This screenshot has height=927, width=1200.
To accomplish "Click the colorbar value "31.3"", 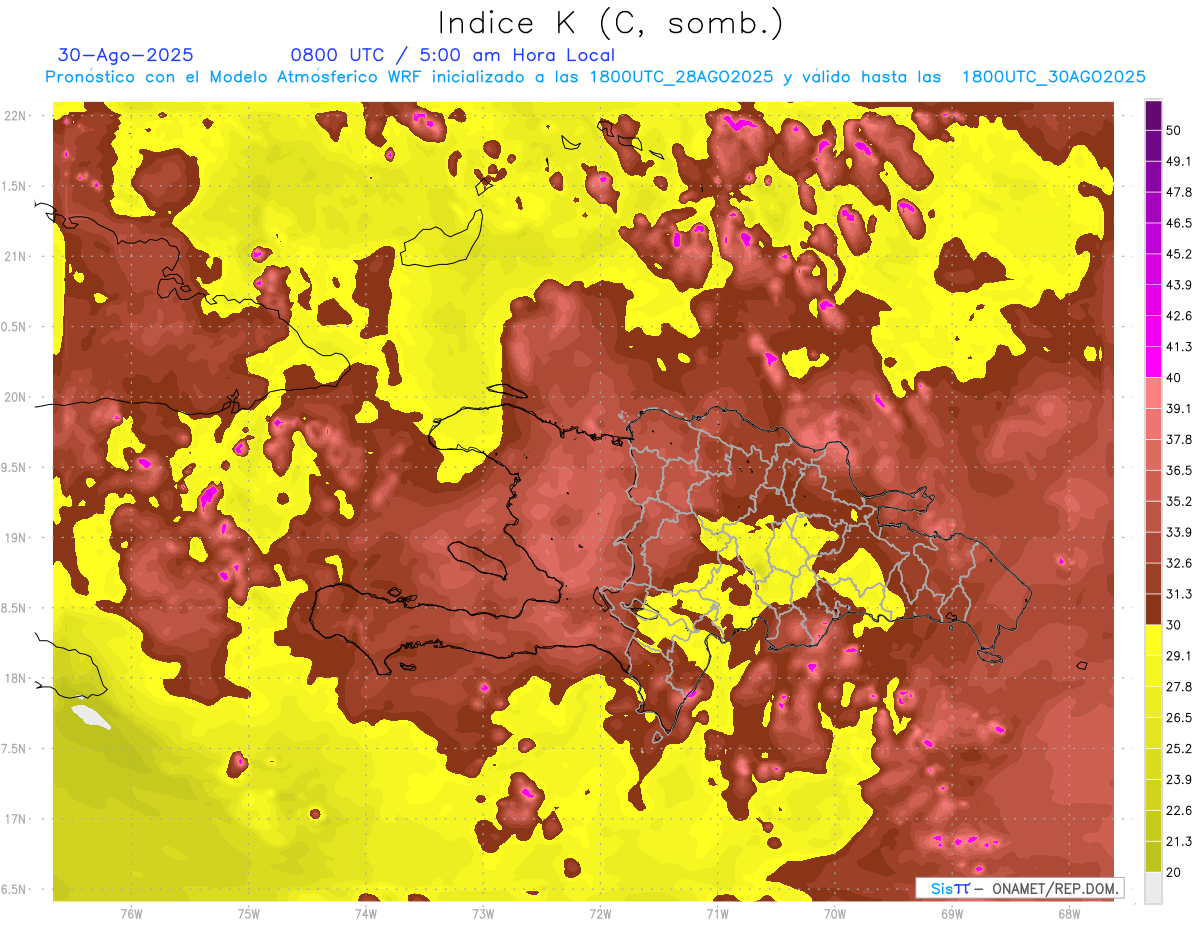I will point(1178,594).
